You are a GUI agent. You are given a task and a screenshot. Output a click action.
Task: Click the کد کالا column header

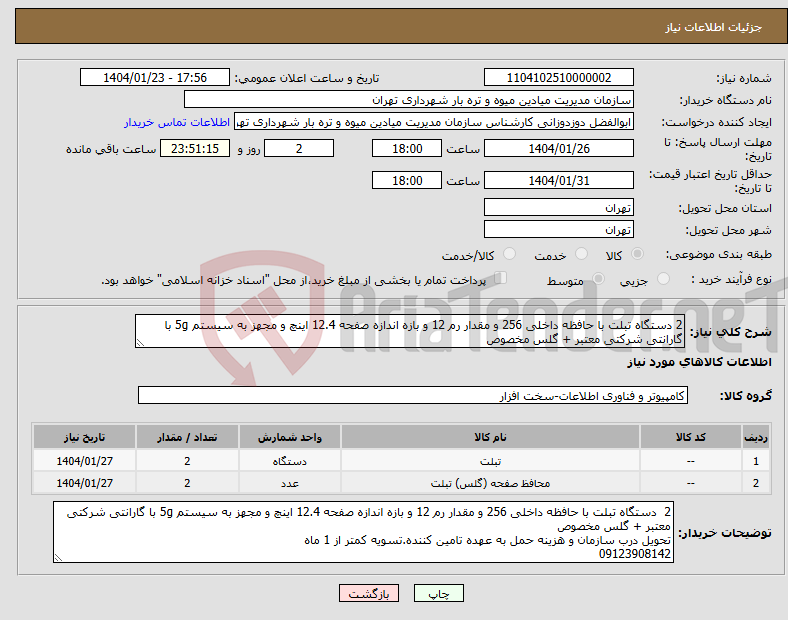coord(691,437)
